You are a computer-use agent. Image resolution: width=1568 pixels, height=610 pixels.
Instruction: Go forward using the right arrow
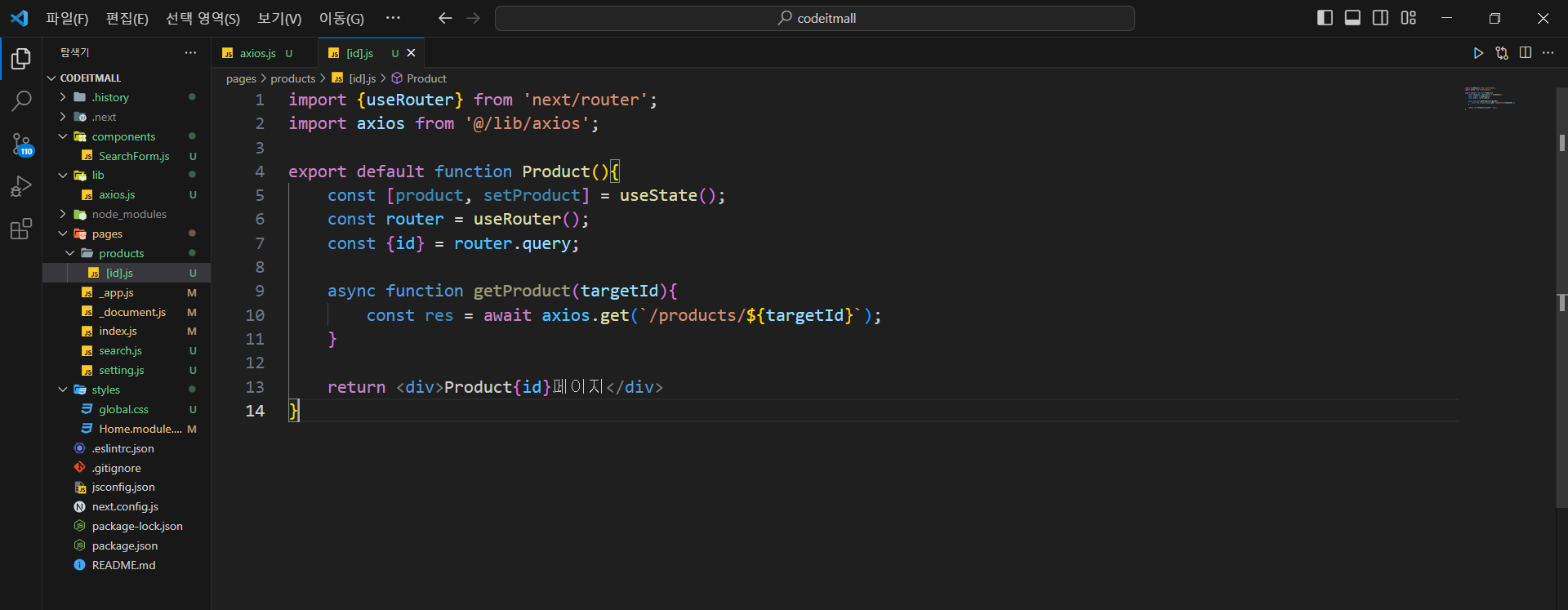[474, 18]
